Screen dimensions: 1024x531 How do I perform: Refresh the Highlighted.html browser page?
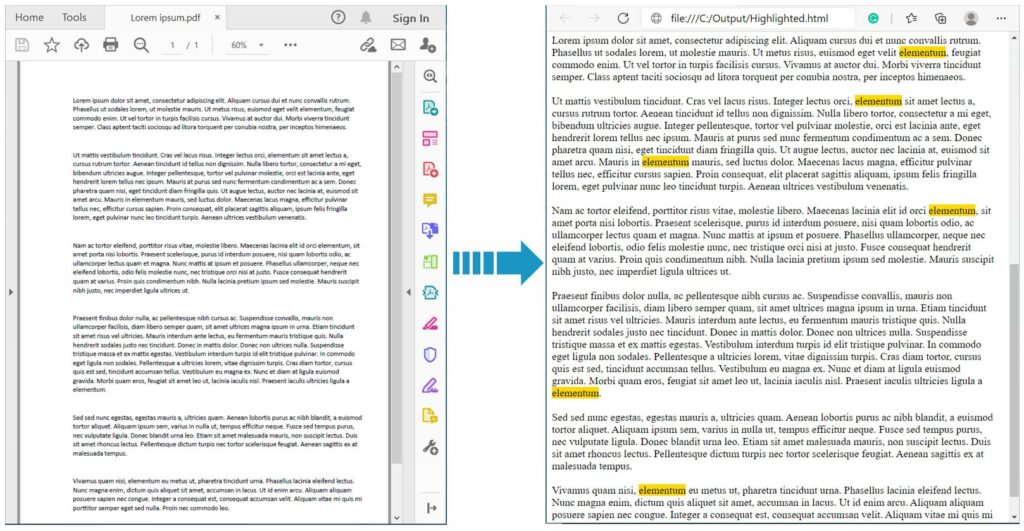pyautogui.click(x=623, y=18)
